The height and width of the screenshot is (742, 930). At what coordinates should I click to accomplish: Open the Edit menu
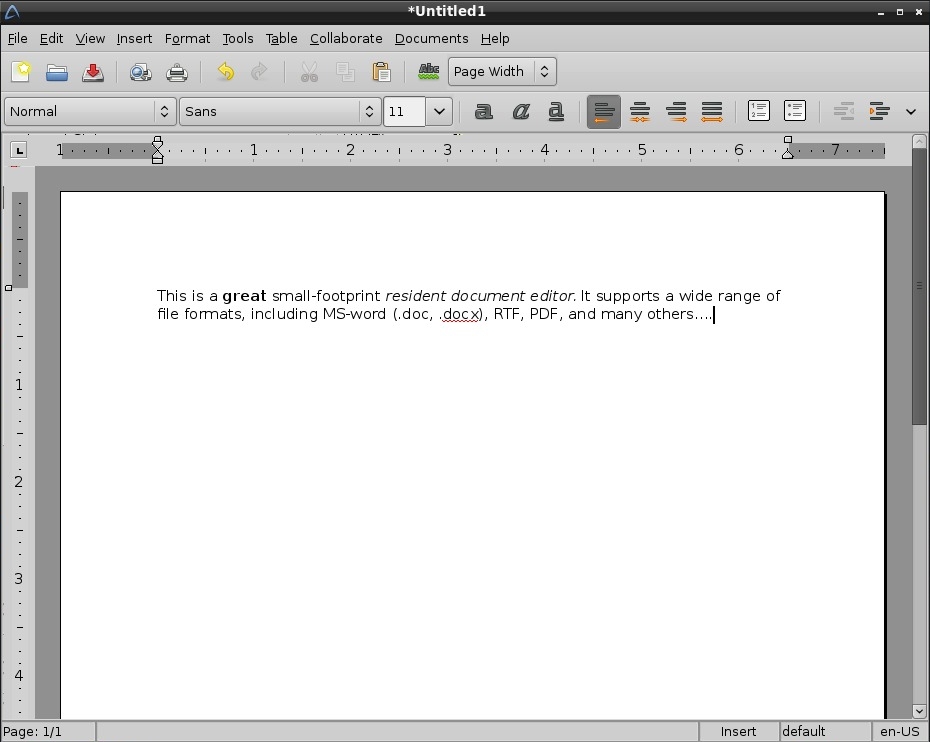(52, 39)
